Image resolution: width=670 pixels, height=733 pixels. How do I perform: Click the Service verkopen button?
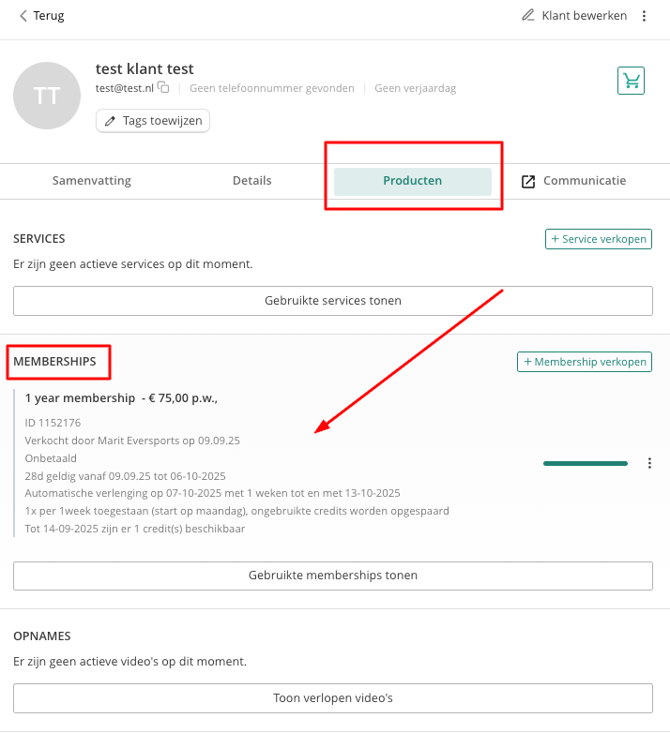click(x=598, y=239)
